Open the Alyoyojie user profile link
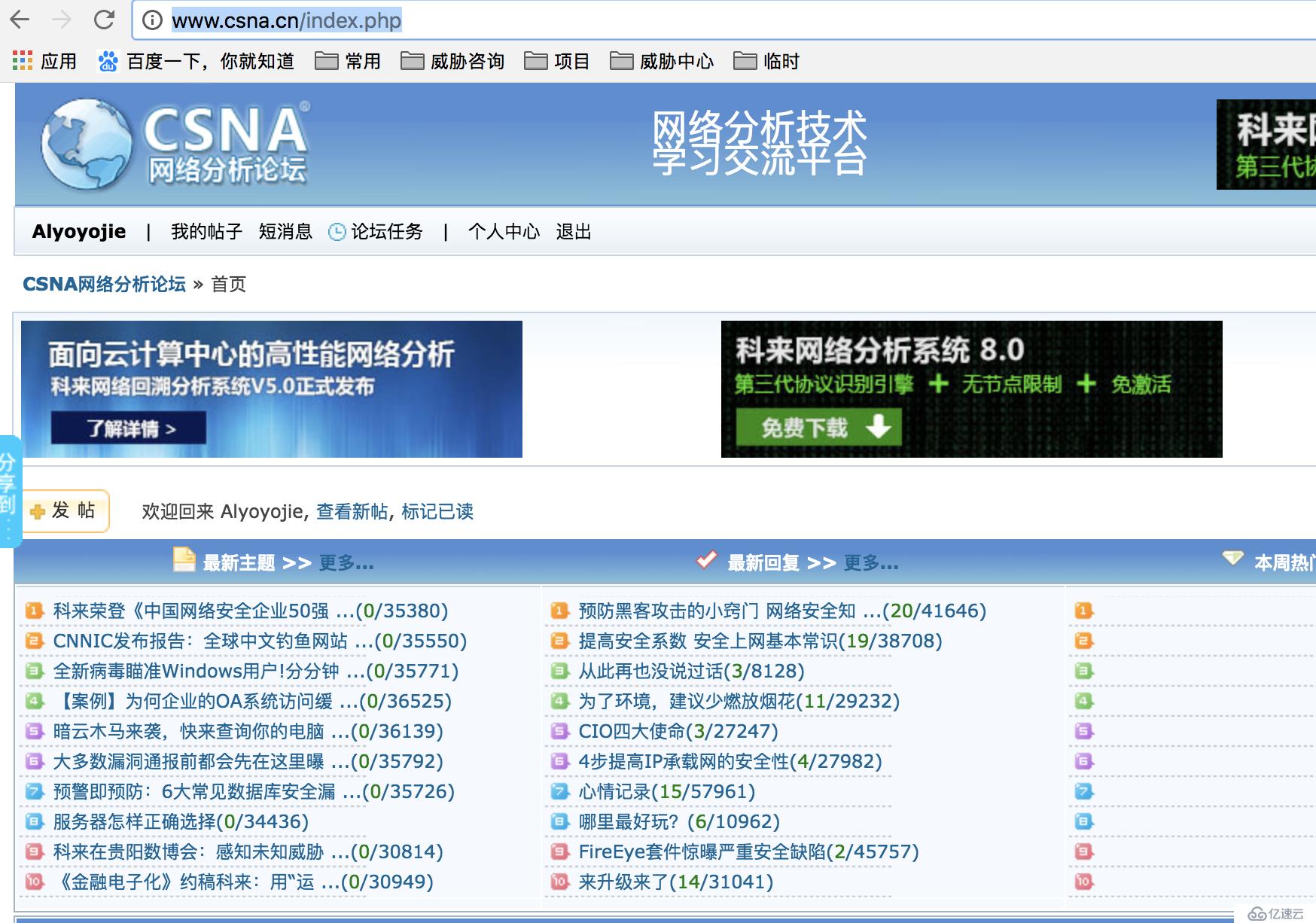Screen dimensions: 1316x923 coord(79,232)
